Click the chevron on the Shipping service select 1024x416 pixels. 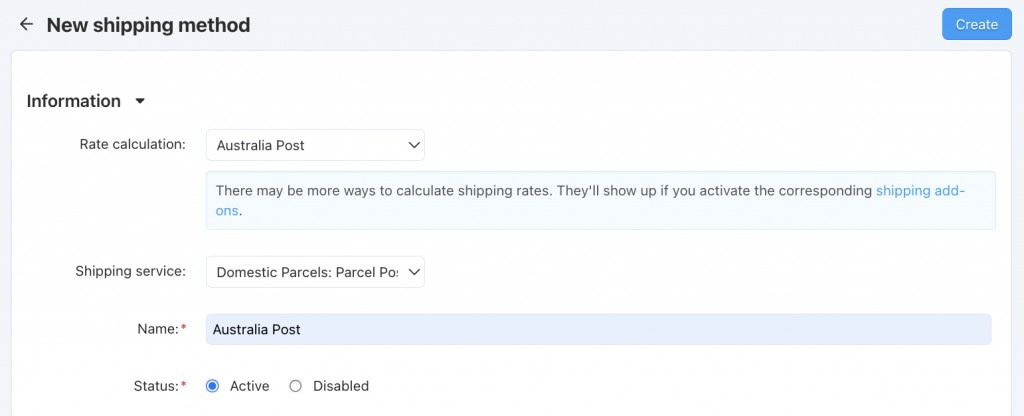(413, 272)
